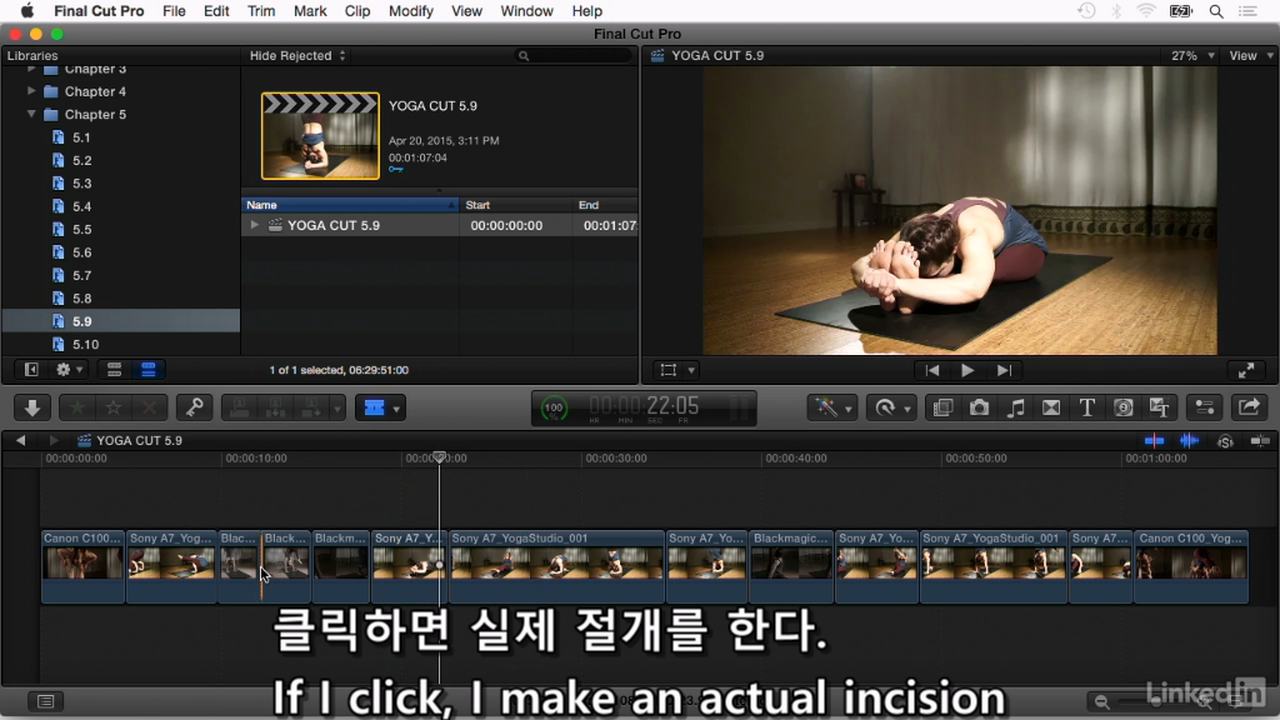This screenshot has width=1280, height=720.
Task: Open the Keyword Editor key icon
Action: pyautogui.click(x=195, y=407)
